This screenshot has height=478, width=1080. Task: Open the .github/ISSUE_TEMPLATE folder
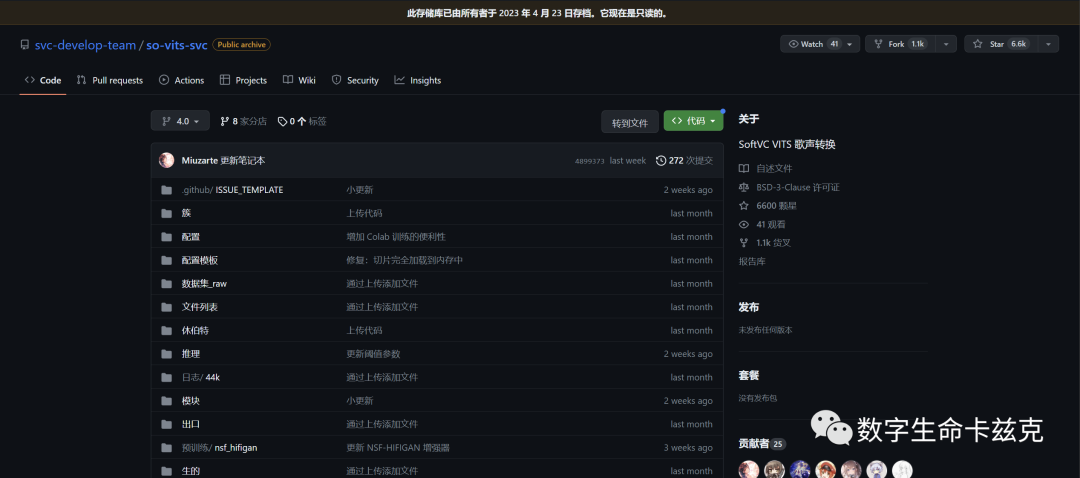tap(232, 190)
